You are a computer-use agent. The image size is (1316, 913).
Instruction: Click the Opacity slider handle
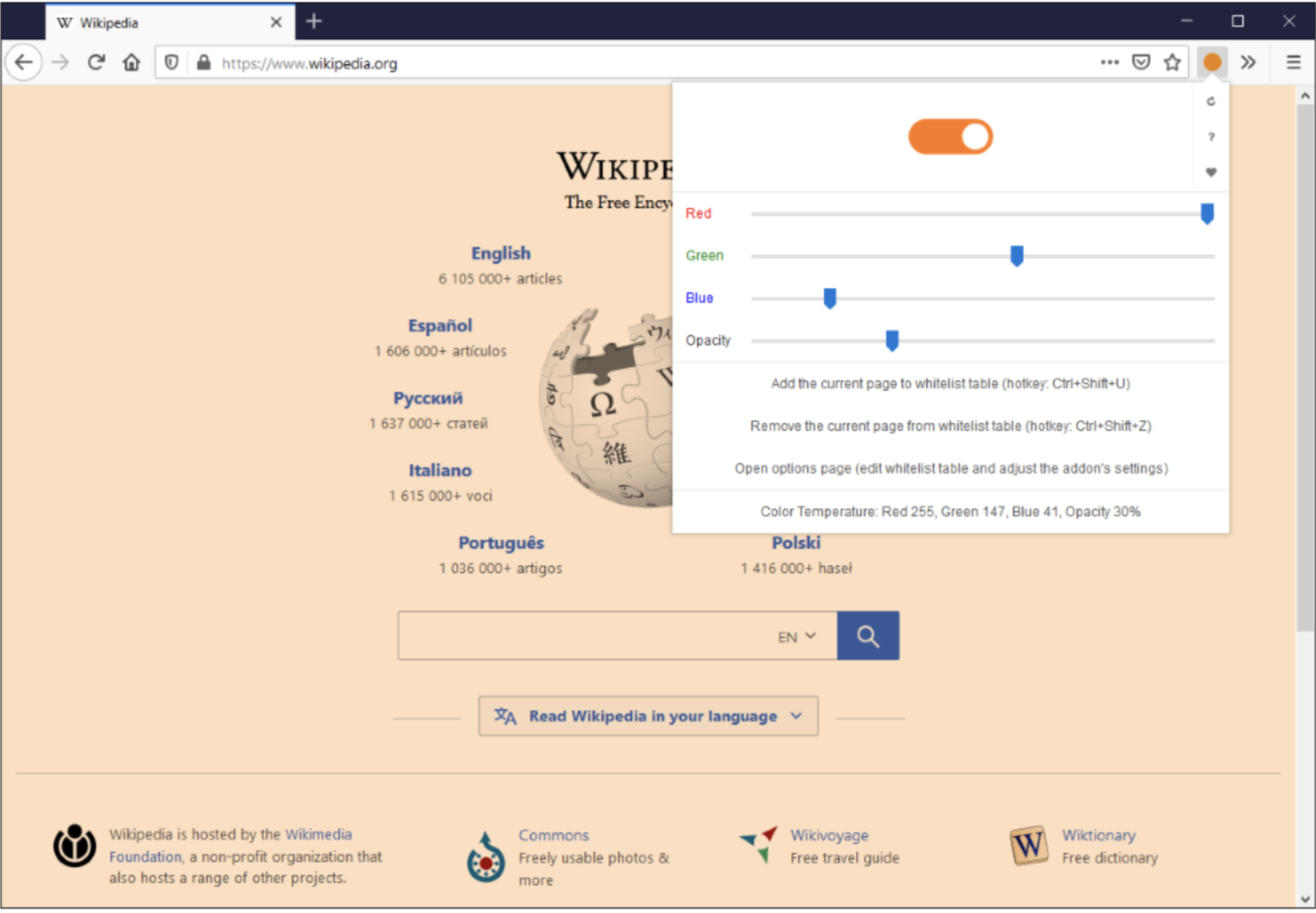pyautogui.click(x=892, y=341)
